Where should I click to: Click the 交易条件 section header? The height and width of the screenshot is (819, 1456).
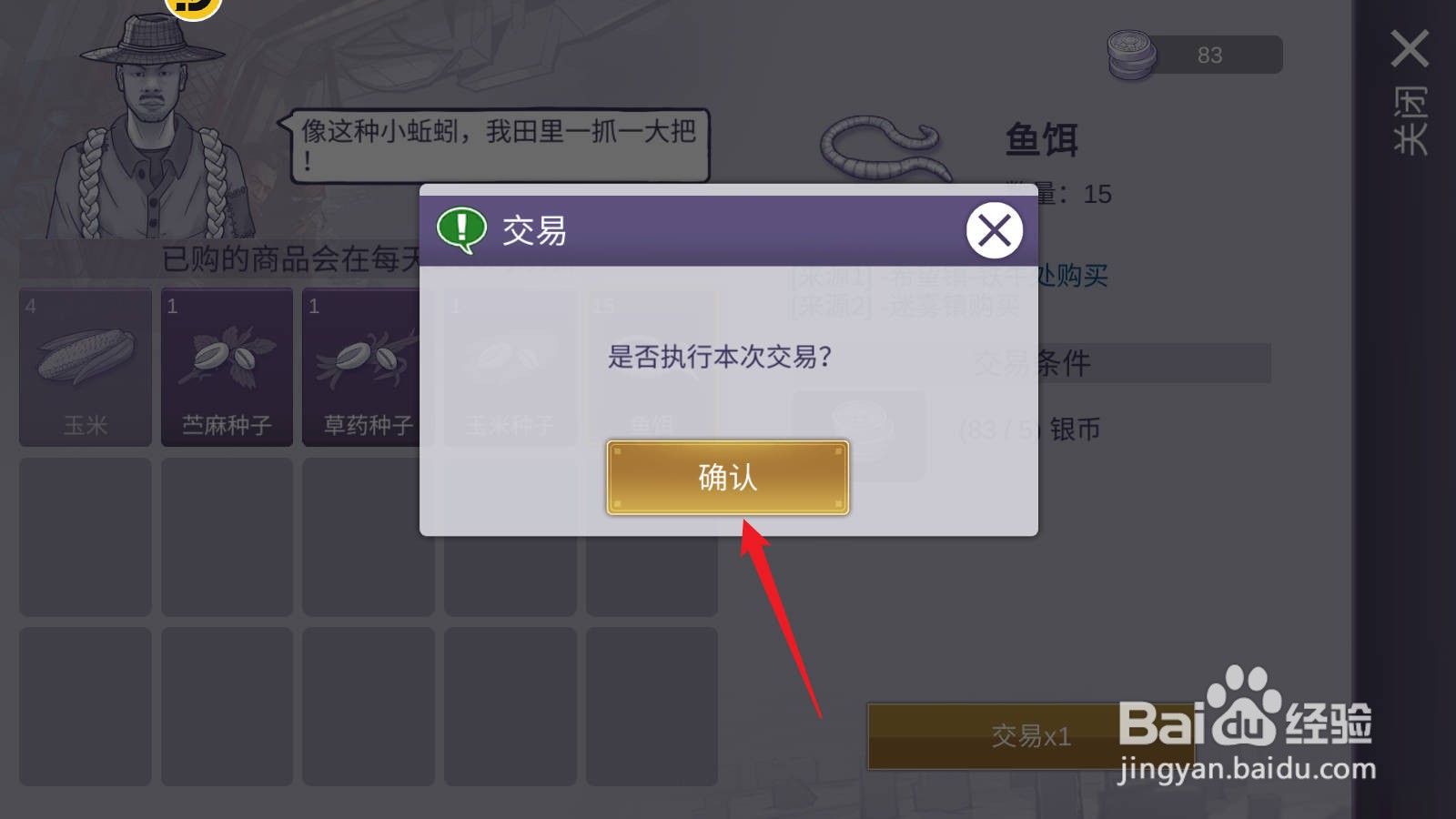(1032, 363)
